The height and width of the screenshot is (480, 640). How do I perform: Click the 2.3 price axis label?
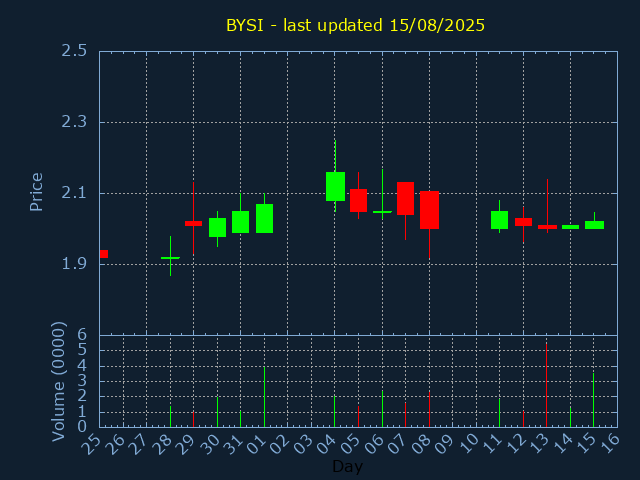click(74, 122)
